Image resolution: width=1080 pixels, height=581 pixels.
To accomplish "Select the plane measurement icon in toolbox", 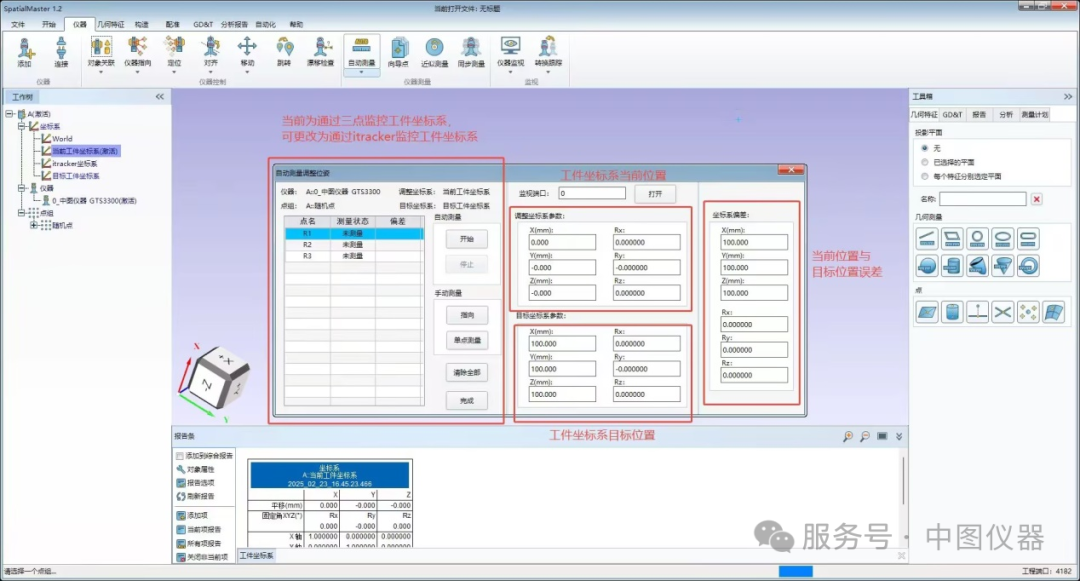I will (952, 239).
